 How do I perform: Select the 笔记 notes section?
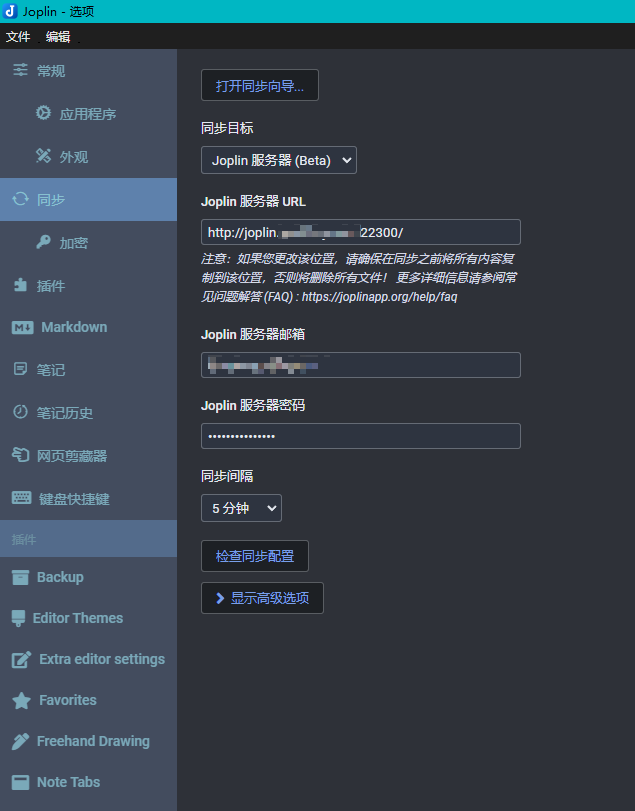click(88, 370)
